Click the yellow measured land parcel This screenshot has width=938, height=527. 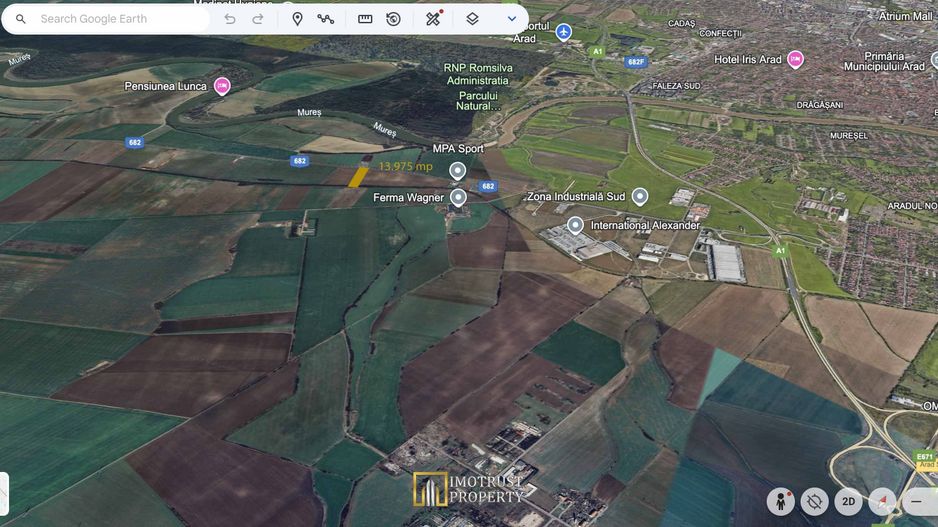point(358,177)
